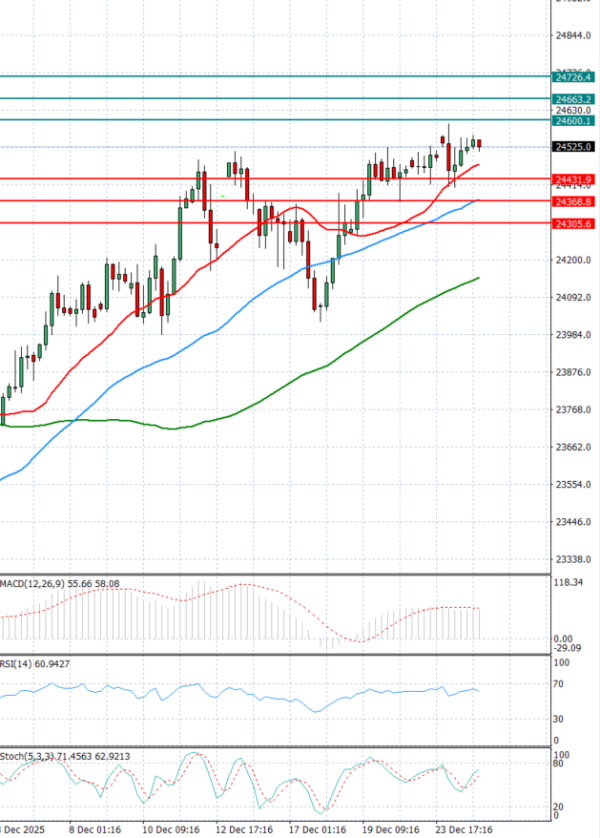Click the 17 Dec 01:16 time axis label

pos(316,830)
